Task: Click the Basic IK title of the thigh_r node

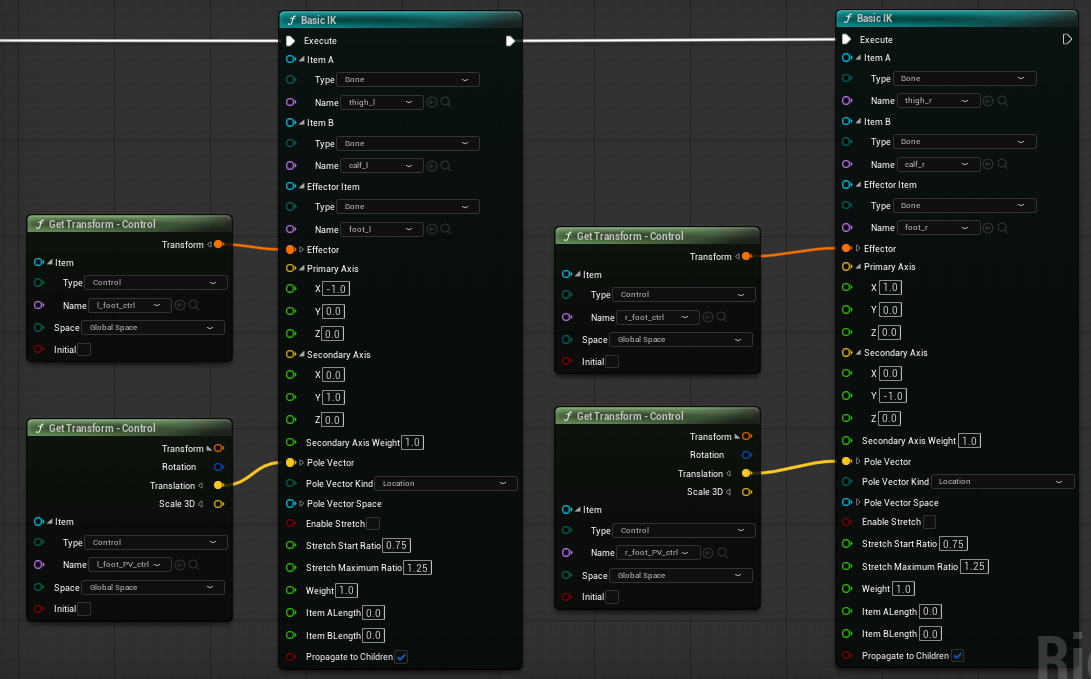Action: pyautogui.click(x=875, y=19)
